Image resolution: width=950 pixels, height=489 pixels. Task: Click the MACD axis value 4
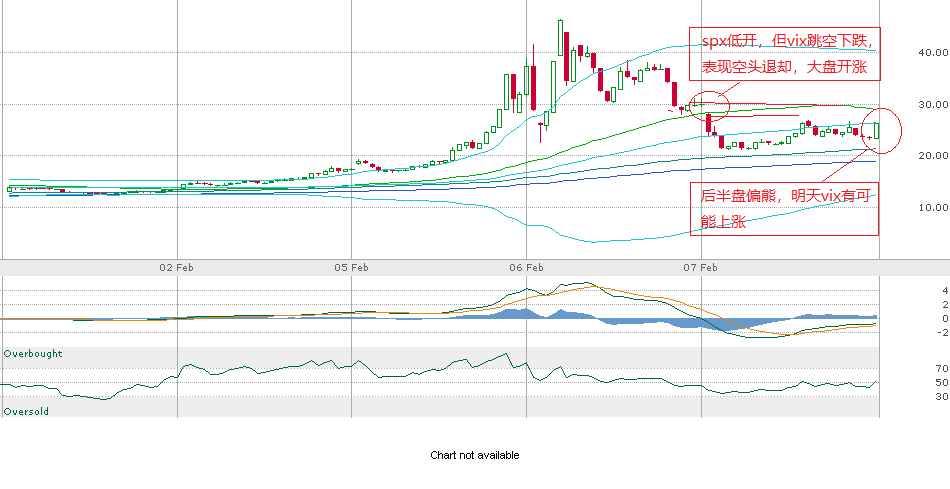click(x=944, y=291)
